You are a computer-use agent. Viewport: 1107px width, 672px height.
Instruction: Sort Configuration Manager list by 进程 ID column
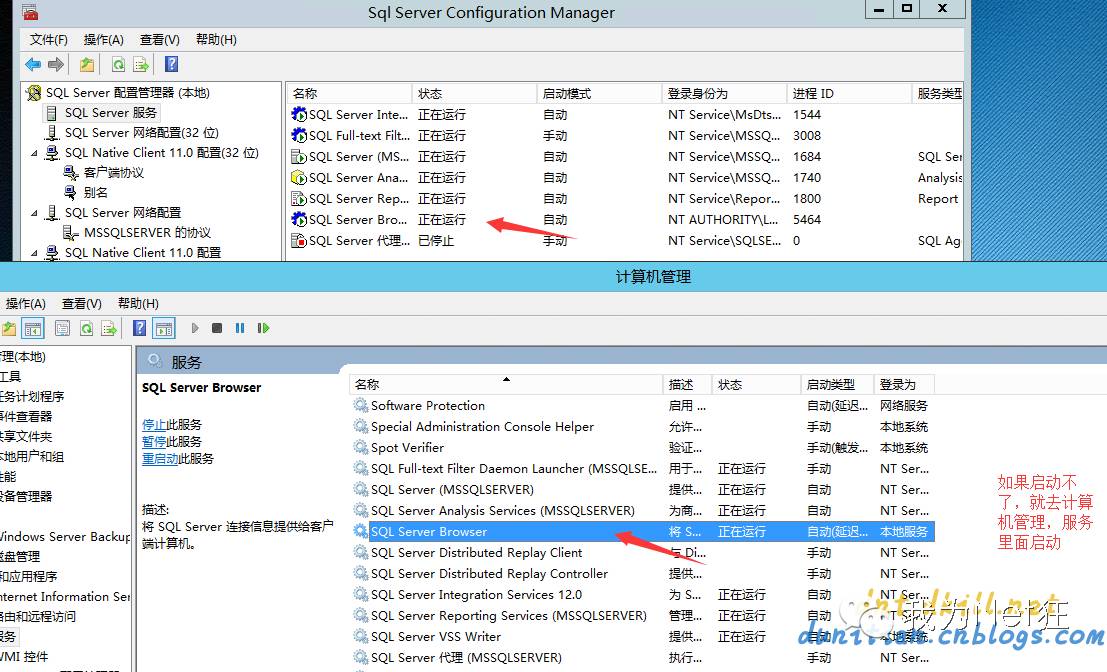click(x=849, y=94)
